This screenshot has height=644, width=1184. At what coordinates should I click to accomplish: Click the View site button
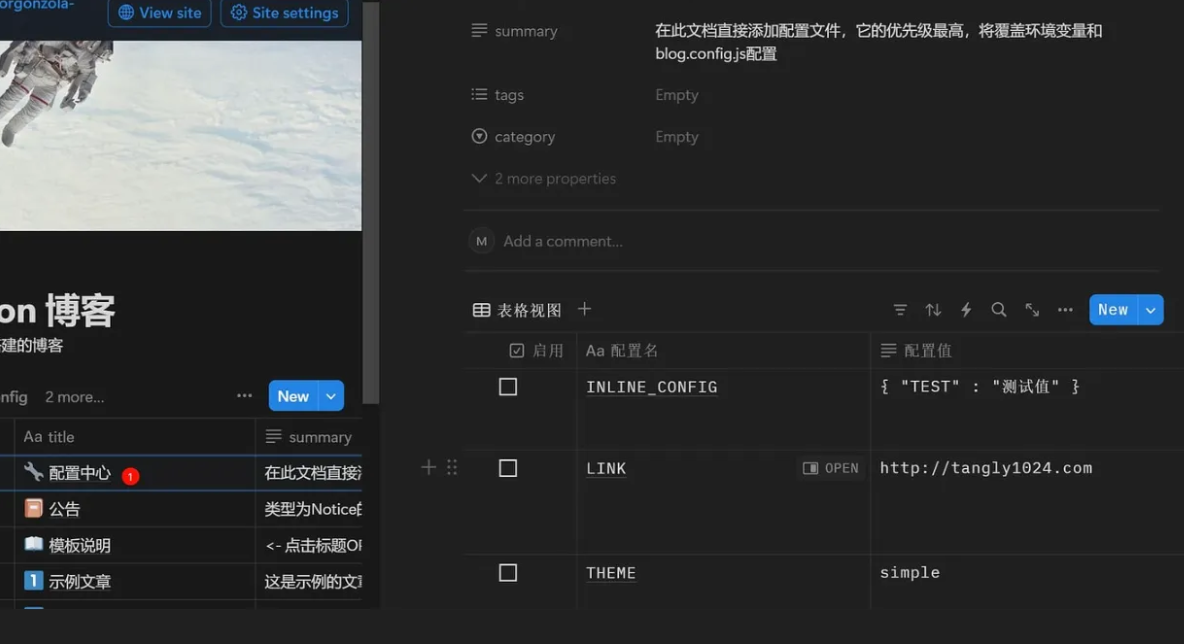159,13
